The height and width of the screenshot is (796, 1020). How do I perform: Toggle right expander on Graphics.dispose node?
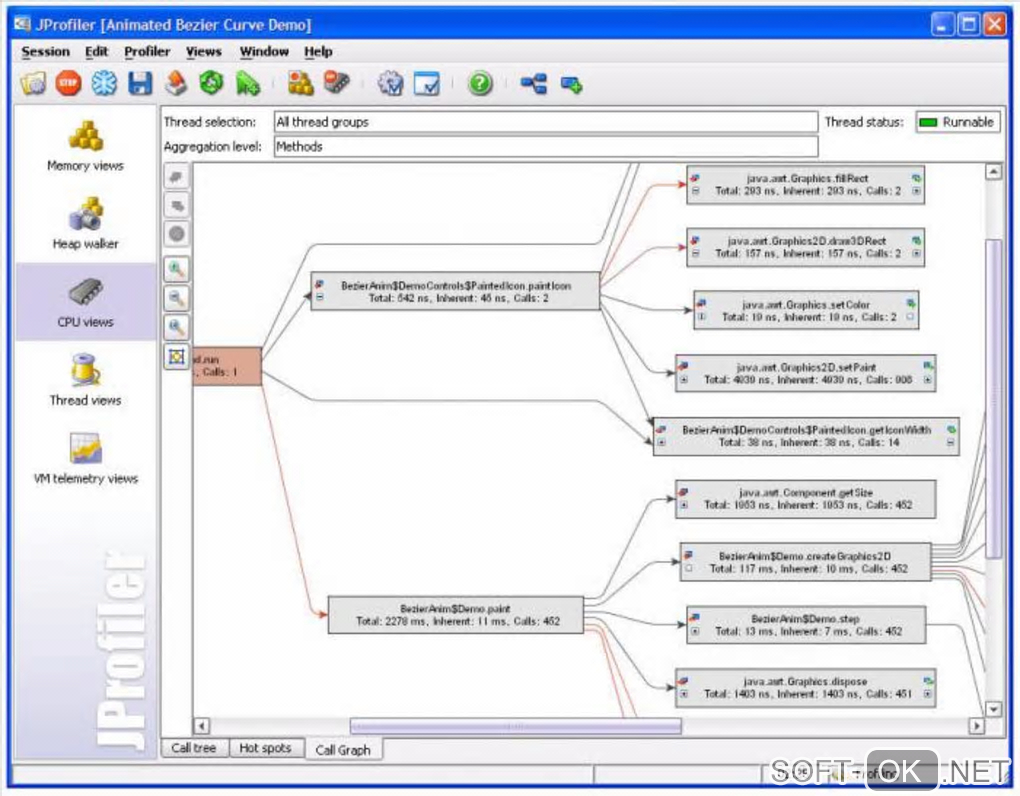point(928,694)
